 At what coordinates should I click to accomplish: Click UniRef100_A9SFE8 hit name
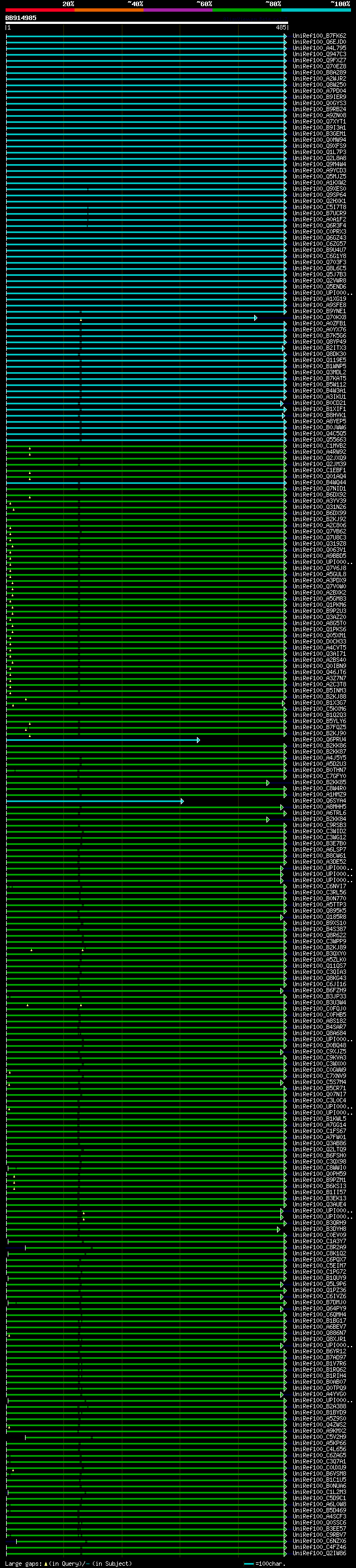(x=319, y=305)
